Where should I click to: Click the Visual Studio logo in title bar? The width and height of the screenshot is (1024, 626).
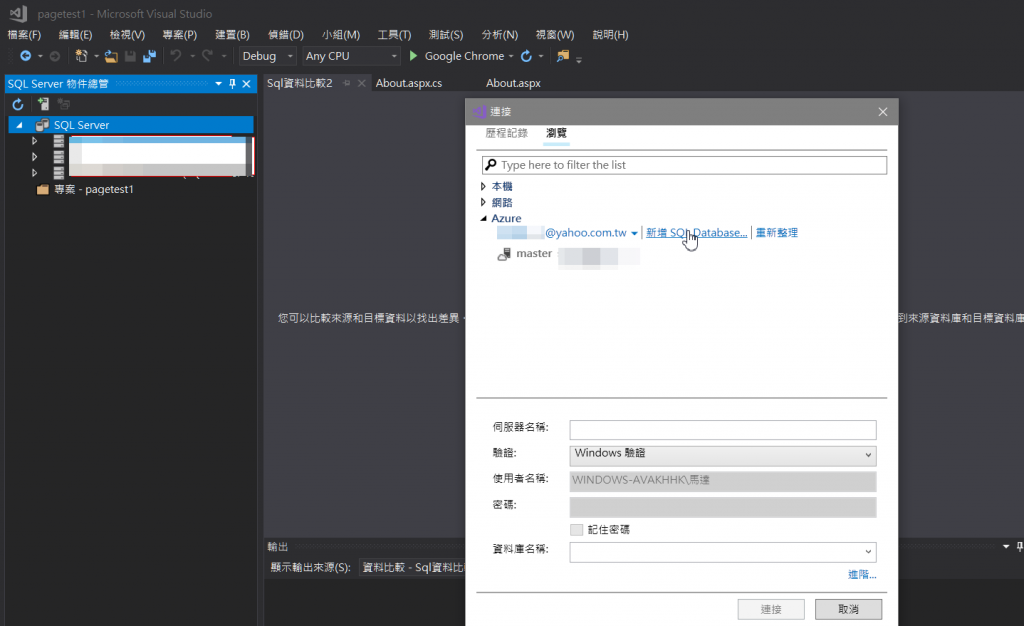[18, 13]
